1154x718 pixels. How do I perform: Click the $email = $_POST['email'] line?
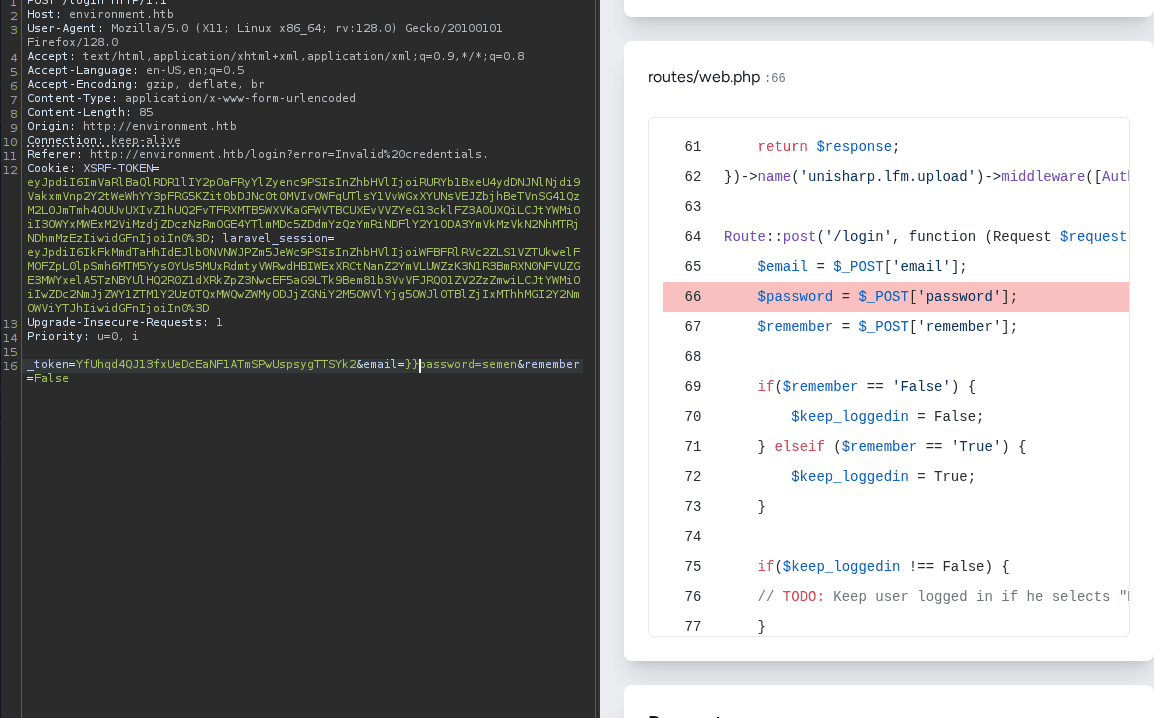862,266
